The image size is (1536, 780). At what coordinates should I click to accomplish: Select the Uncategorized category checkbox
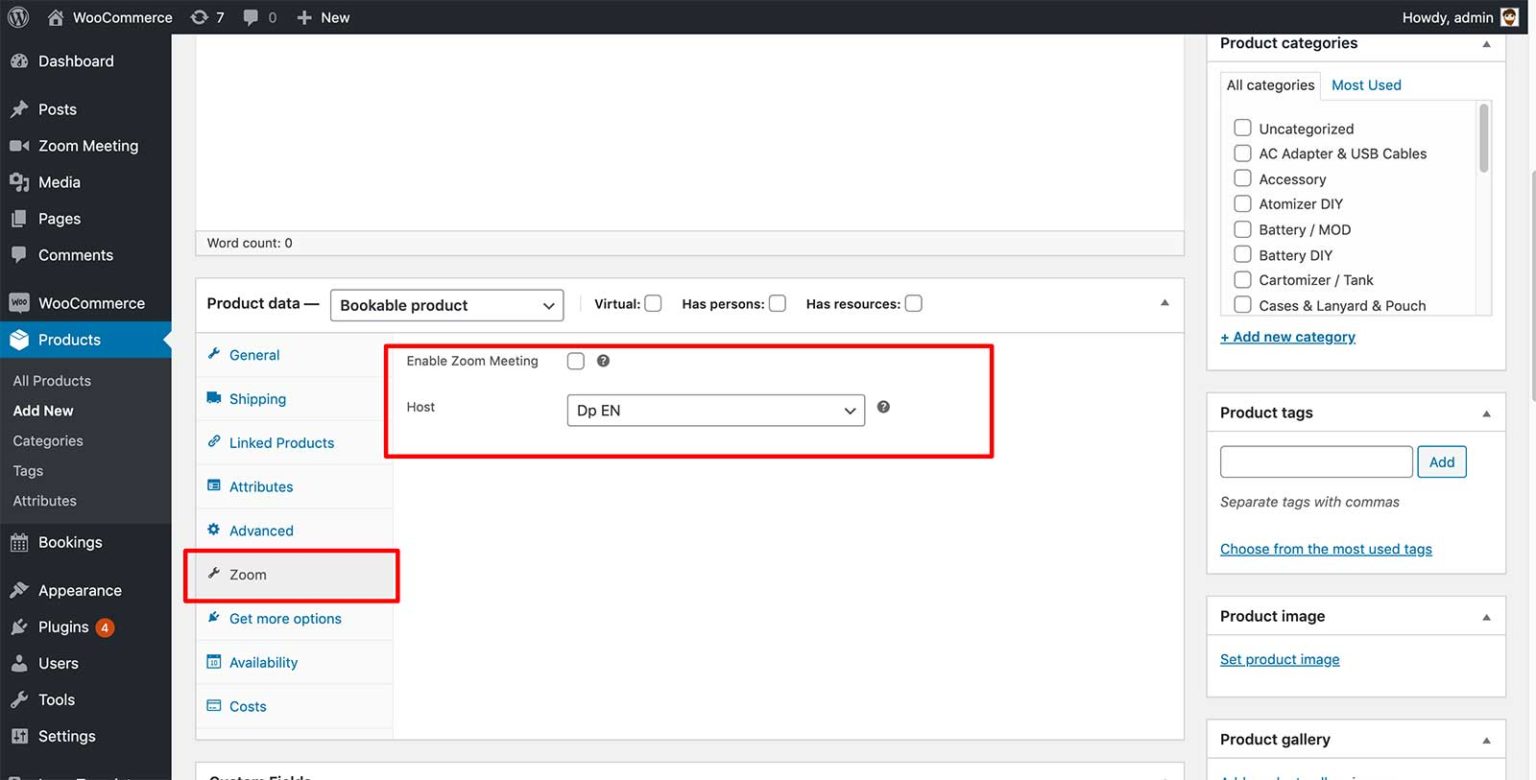(x=1242, y=128)
